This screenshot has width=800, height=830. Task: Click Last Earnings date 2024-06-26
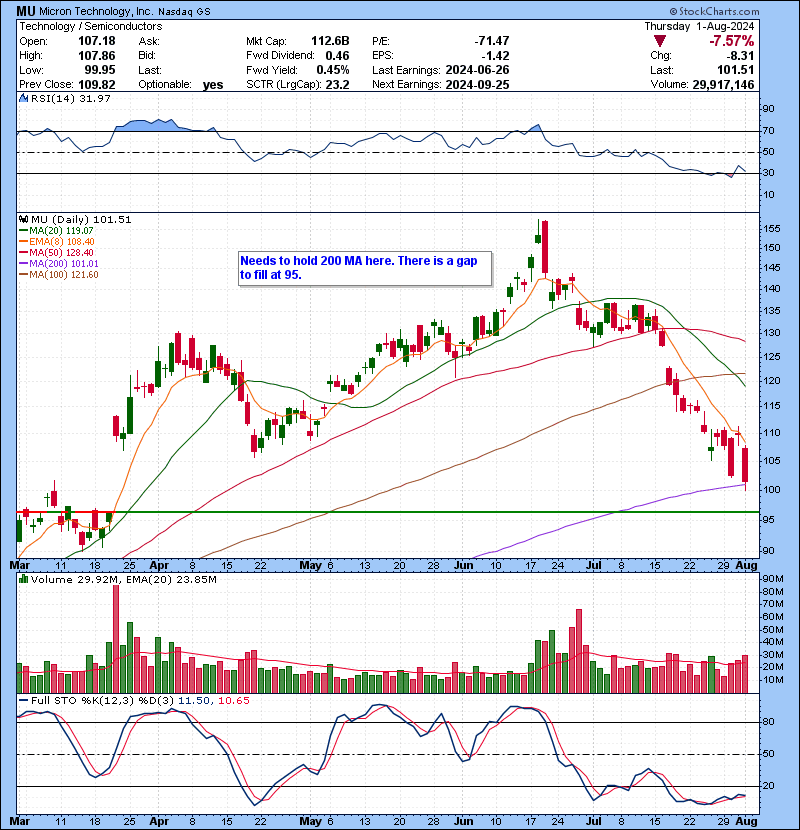pos(477,70)
